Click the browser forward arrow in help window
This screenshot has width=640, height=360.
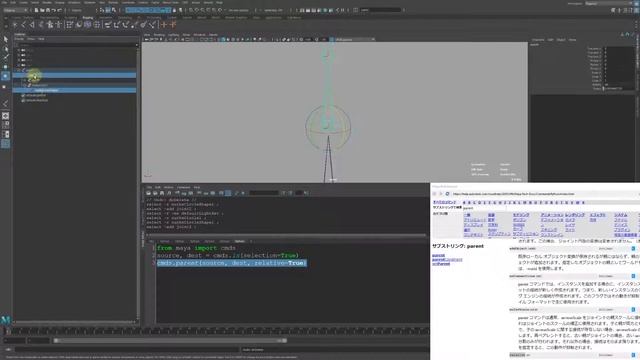(441, 194)
